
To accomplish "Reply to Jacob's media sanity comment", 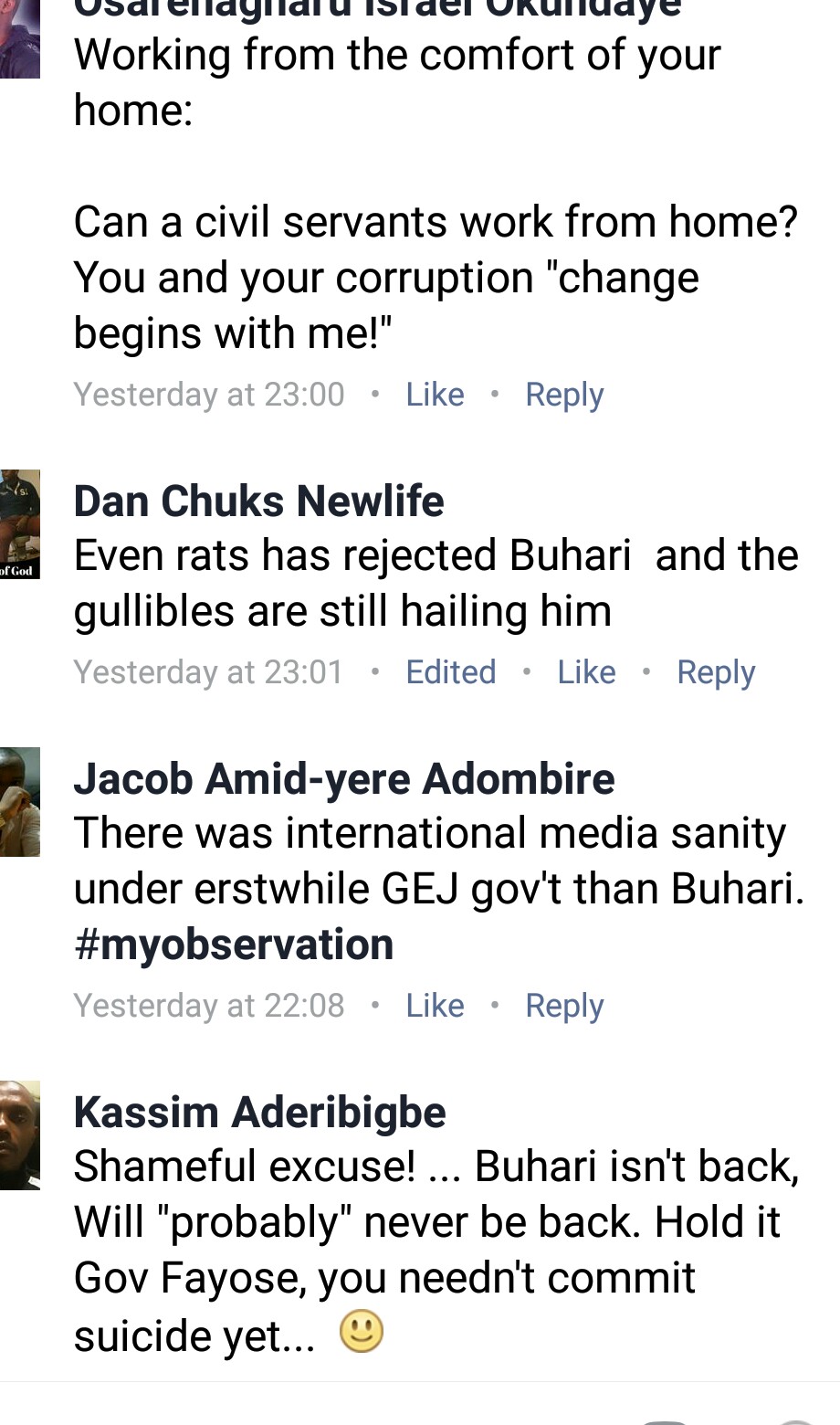I will pyautogui.click(x=564, y=1006).
